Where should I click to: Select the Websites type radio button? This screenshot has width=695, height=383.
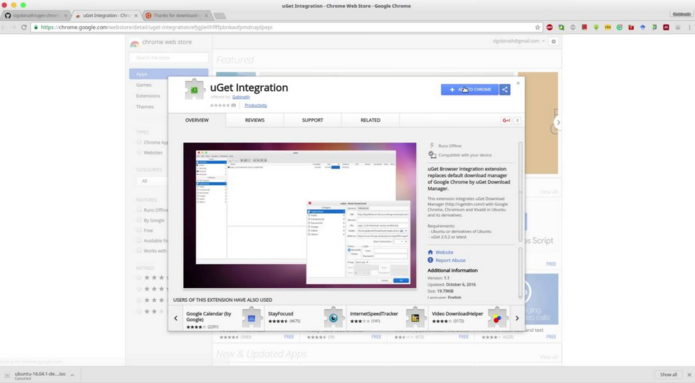[139, 152]
